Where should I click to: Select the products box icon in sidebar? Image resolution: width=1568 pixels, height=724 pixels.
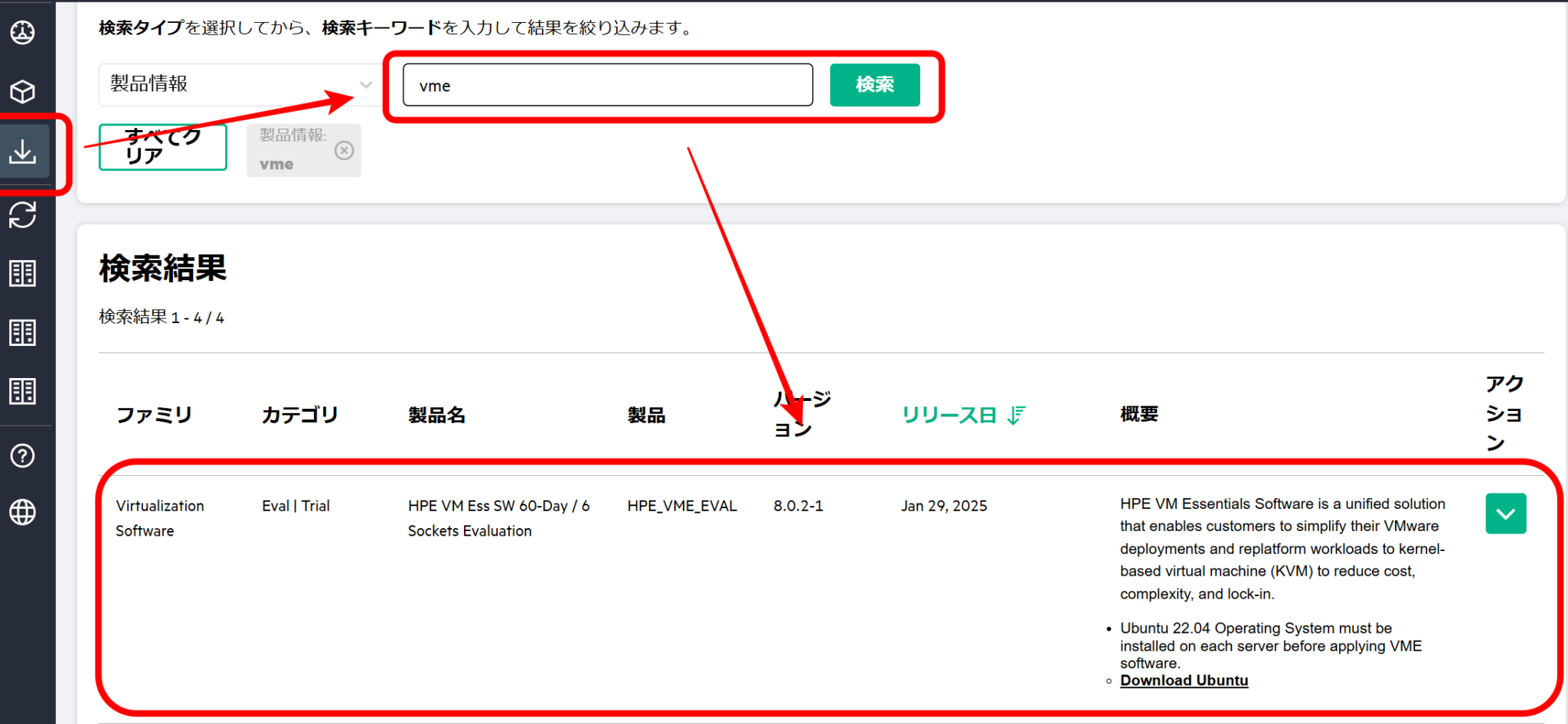coord(23,92)
